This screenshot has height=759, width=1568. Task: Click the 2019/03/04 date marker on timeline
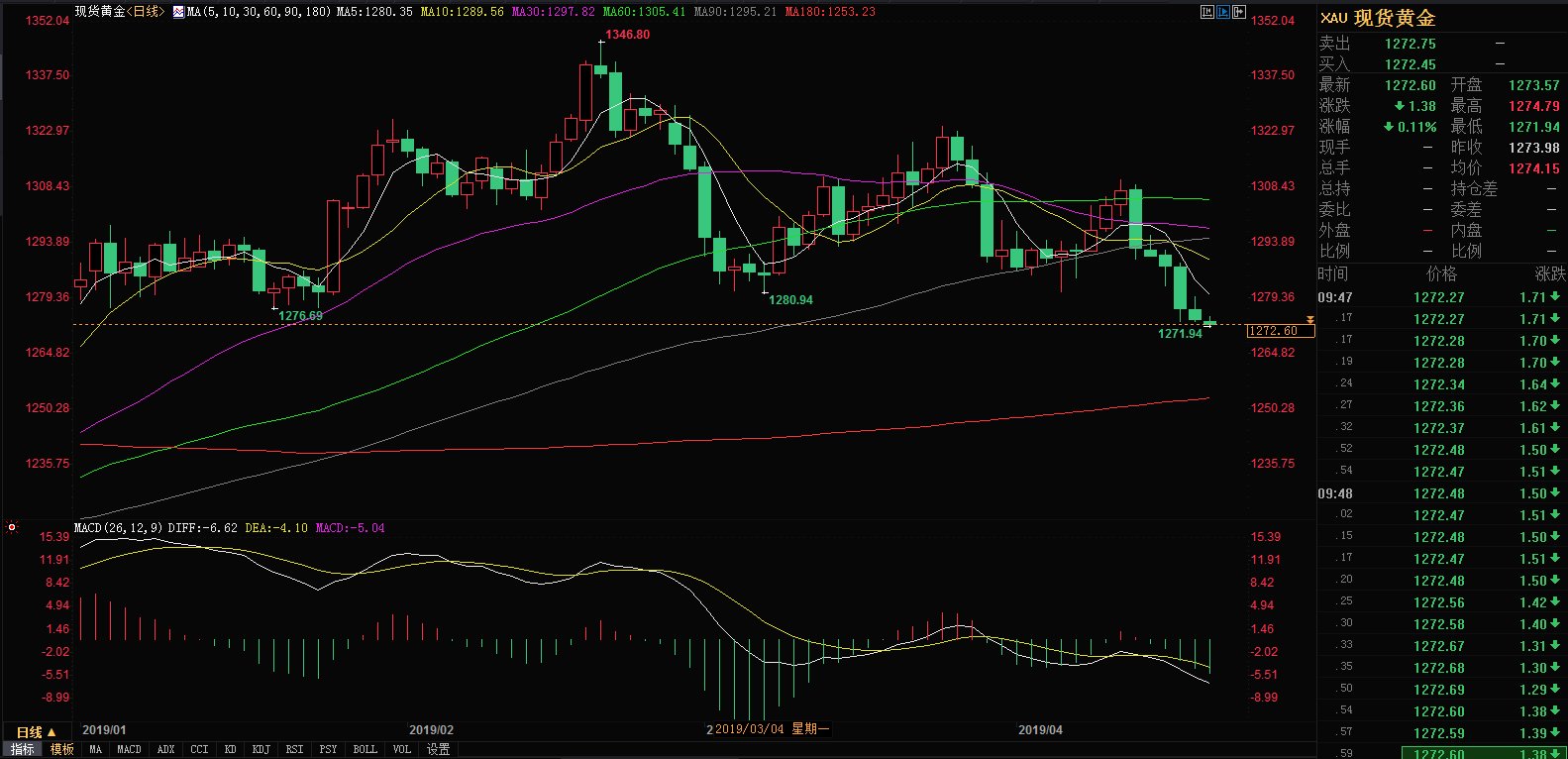pos(749,729)
